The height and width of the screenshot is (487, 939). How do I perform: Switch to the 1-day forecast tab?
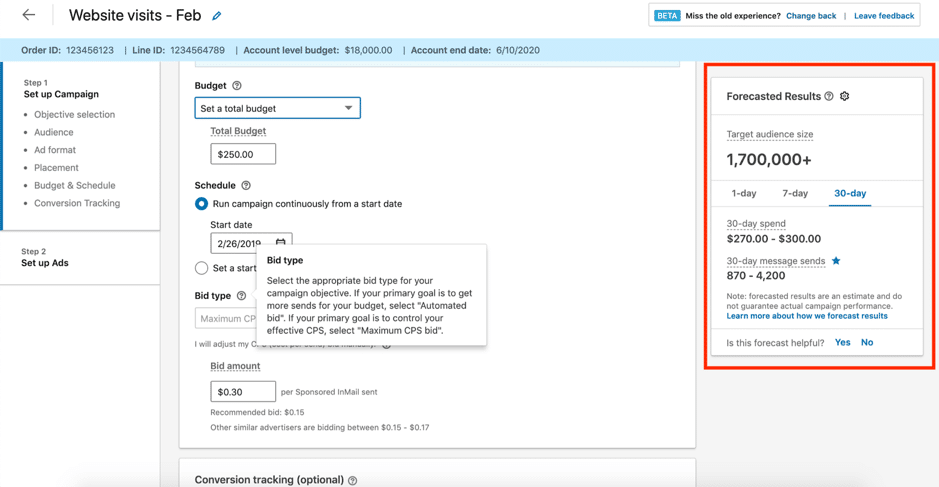(x=743, y=193)
